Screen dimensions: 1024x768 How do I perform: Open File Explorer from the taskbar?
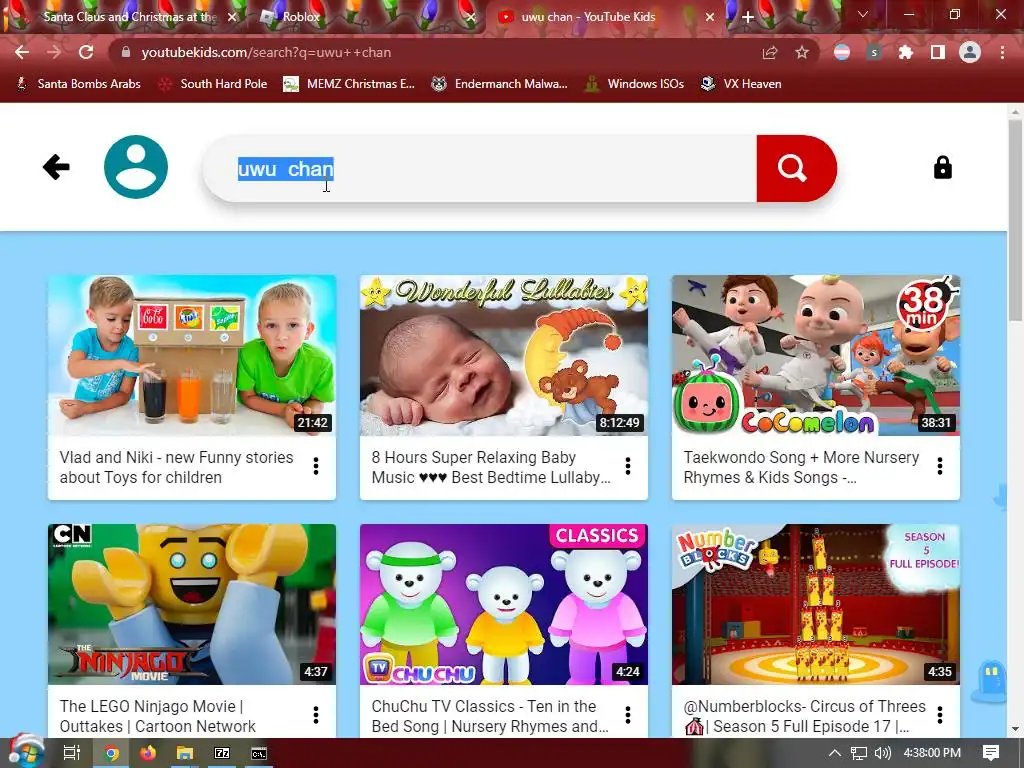[x=185, y=753]
